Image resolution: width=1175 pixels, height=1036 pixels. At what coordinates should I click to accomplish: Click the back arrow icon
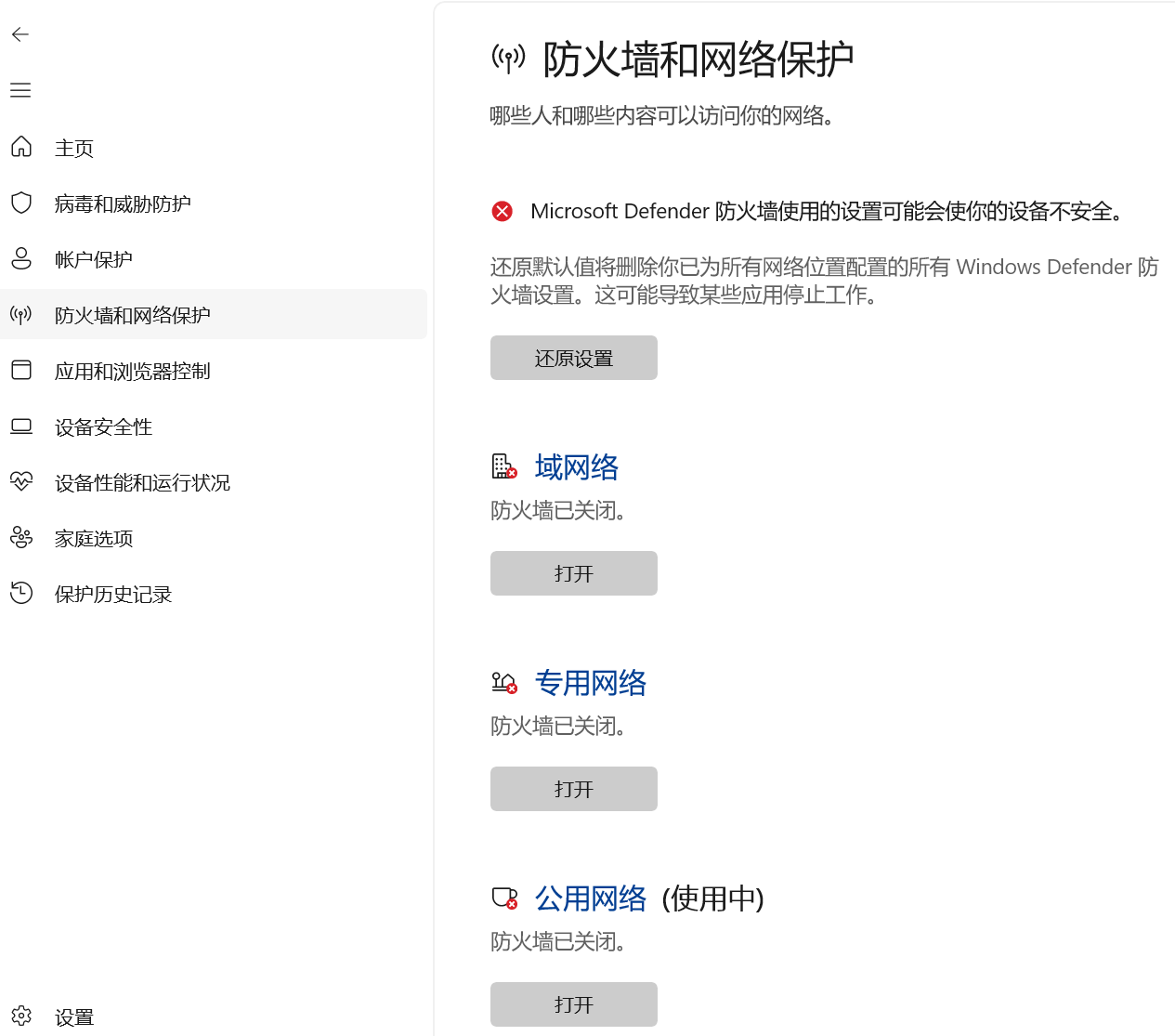pos(20,34)
